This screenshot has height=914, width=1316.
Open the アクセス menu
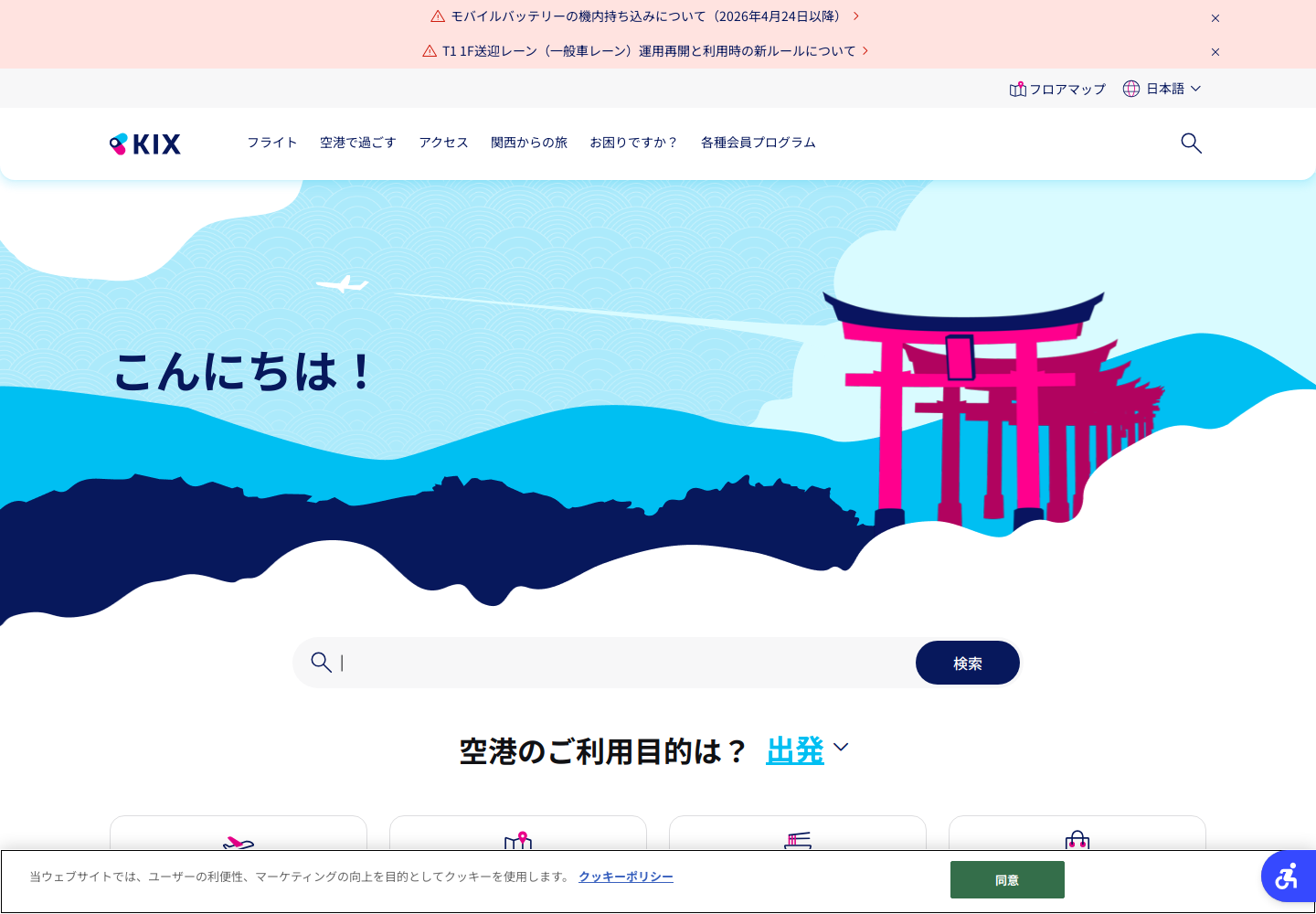point(443,143)
